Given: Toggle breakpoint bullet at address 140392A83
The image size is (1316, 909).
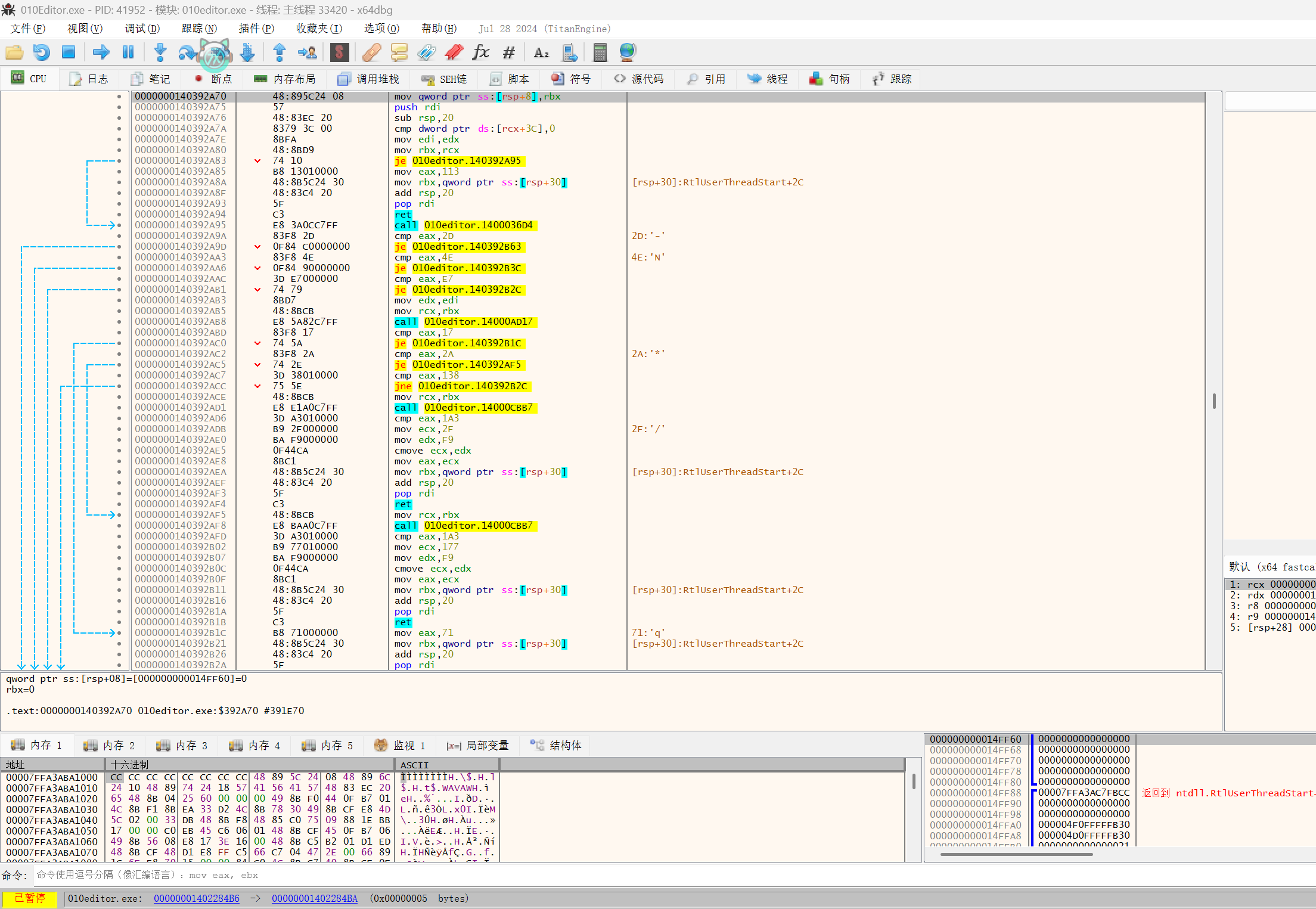Looking at the screenshot, I should point(119,161).
